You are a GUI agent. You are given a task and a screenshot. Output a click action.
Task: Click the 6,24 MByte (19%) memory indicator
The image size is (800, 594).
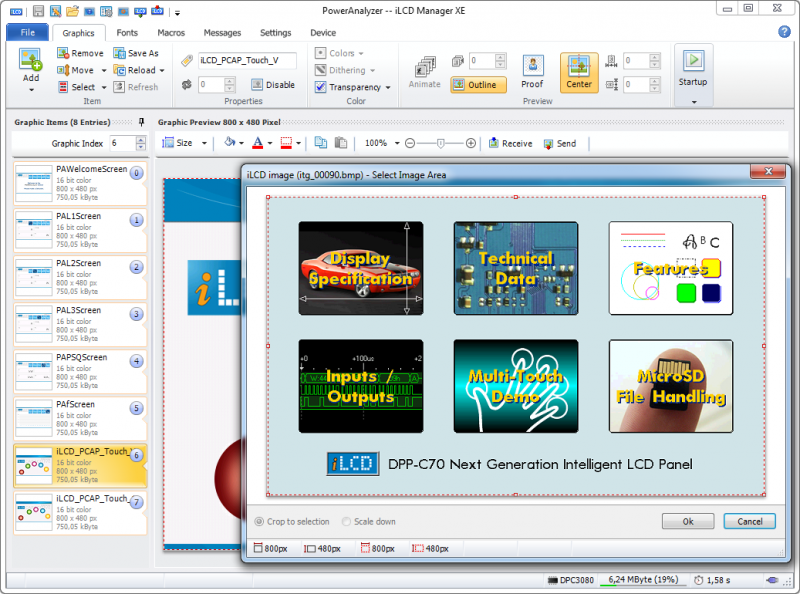click(643, 580)
